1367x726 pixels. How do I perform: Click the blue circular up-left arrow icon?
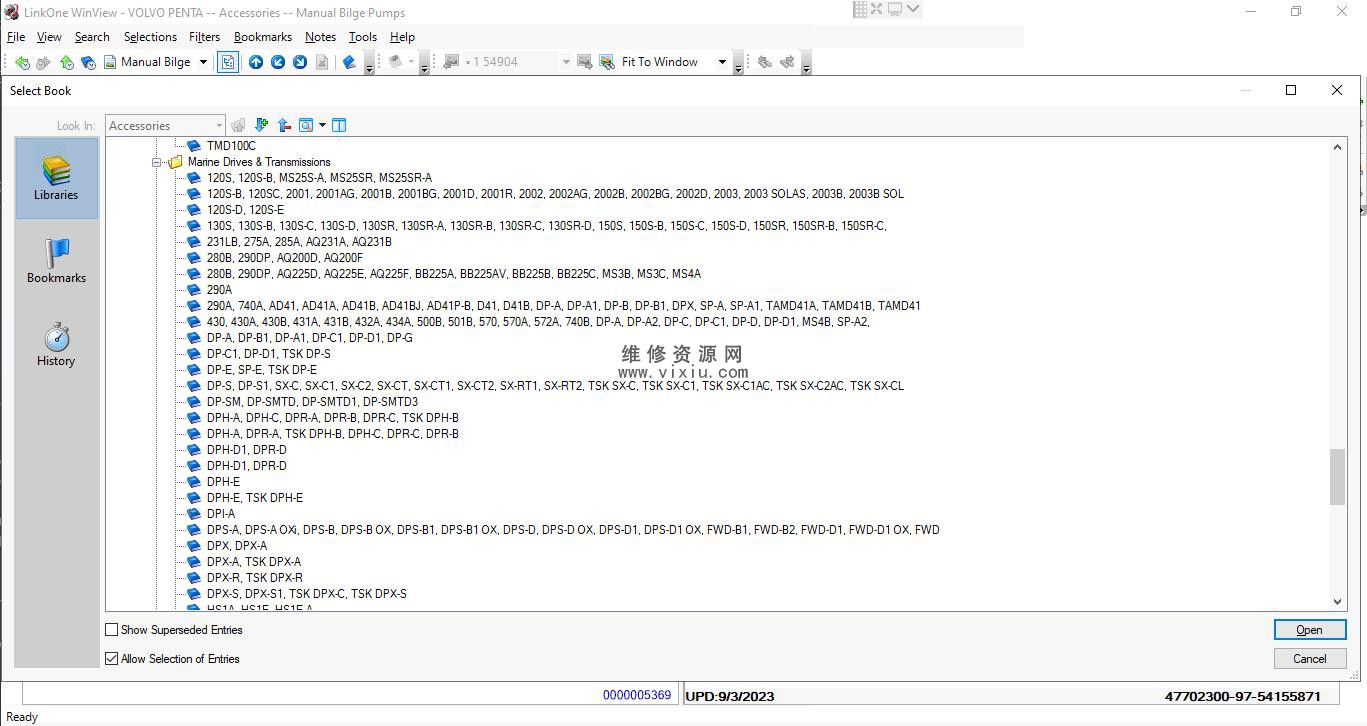(x=278, y=62)
